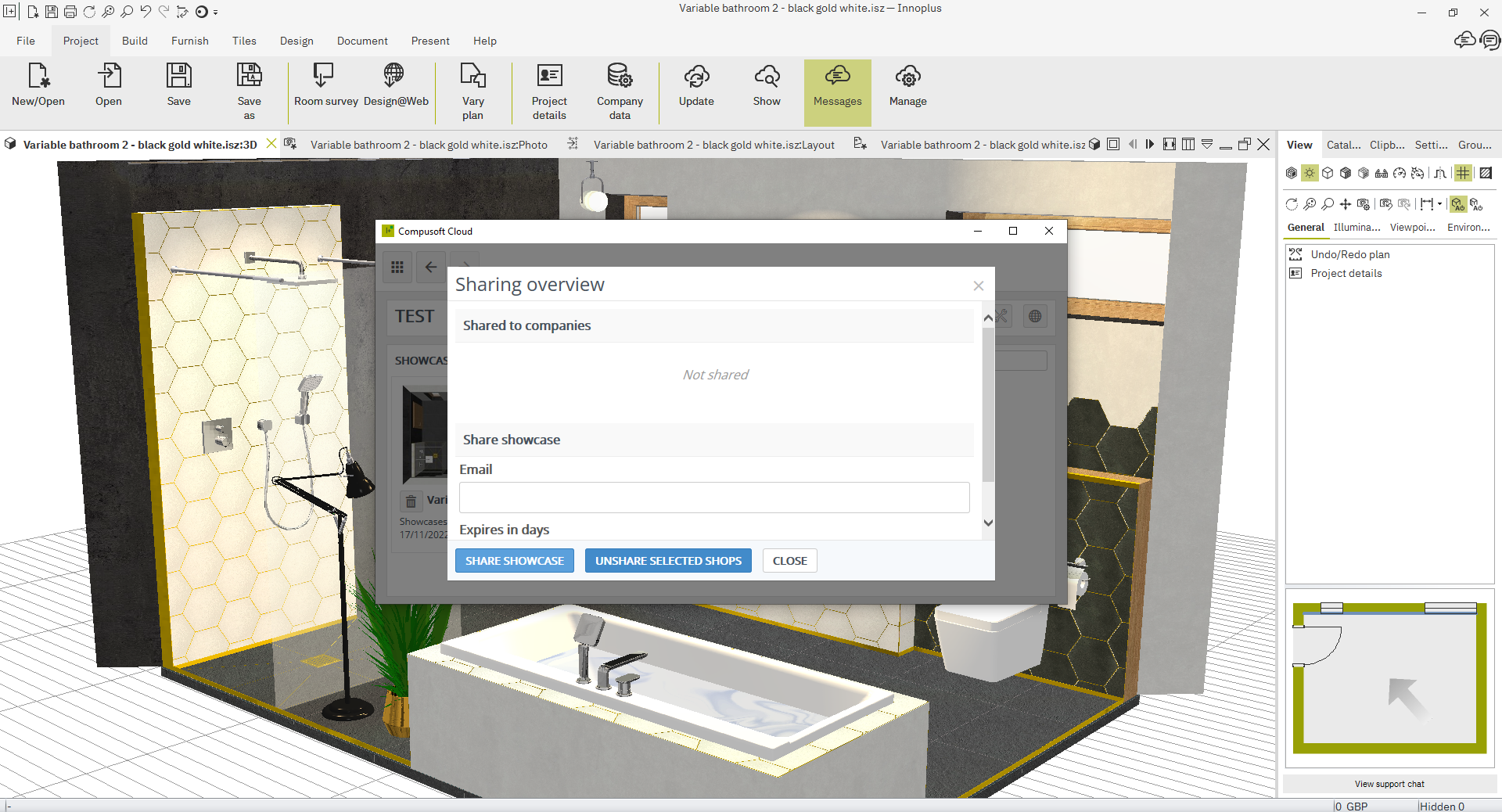
Task: Toggle the highlighted auto cube icon
Action: 1457,204
